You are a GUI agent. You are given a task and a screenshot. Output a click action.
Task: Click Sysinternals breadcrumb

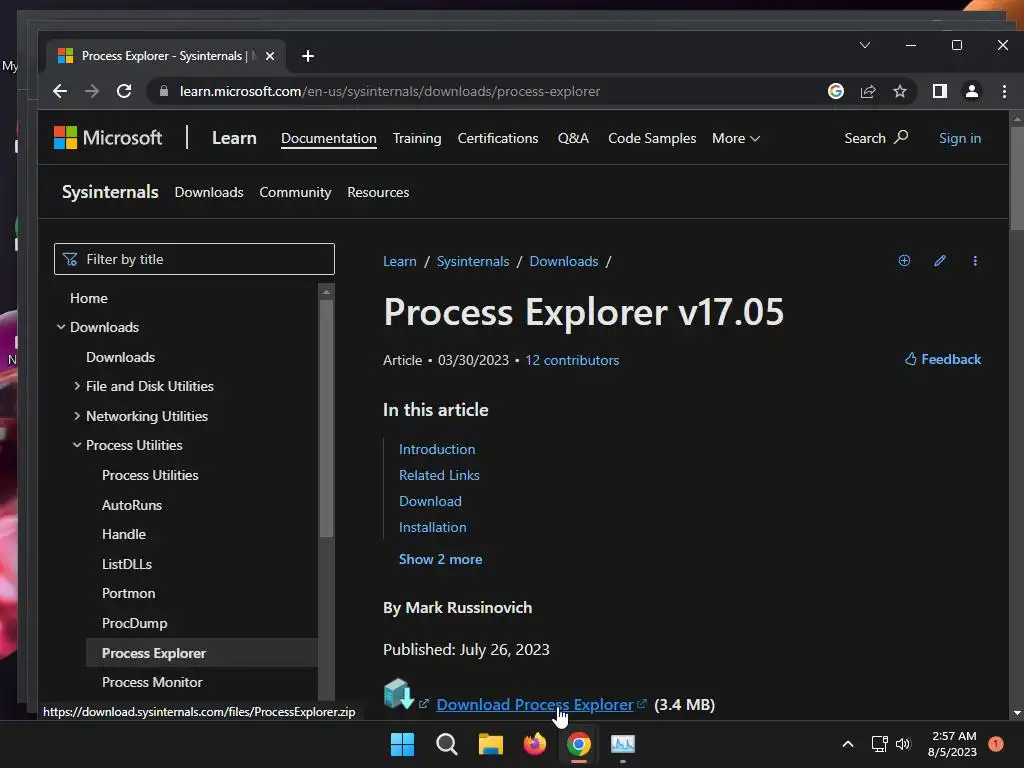tap(473, 261)
